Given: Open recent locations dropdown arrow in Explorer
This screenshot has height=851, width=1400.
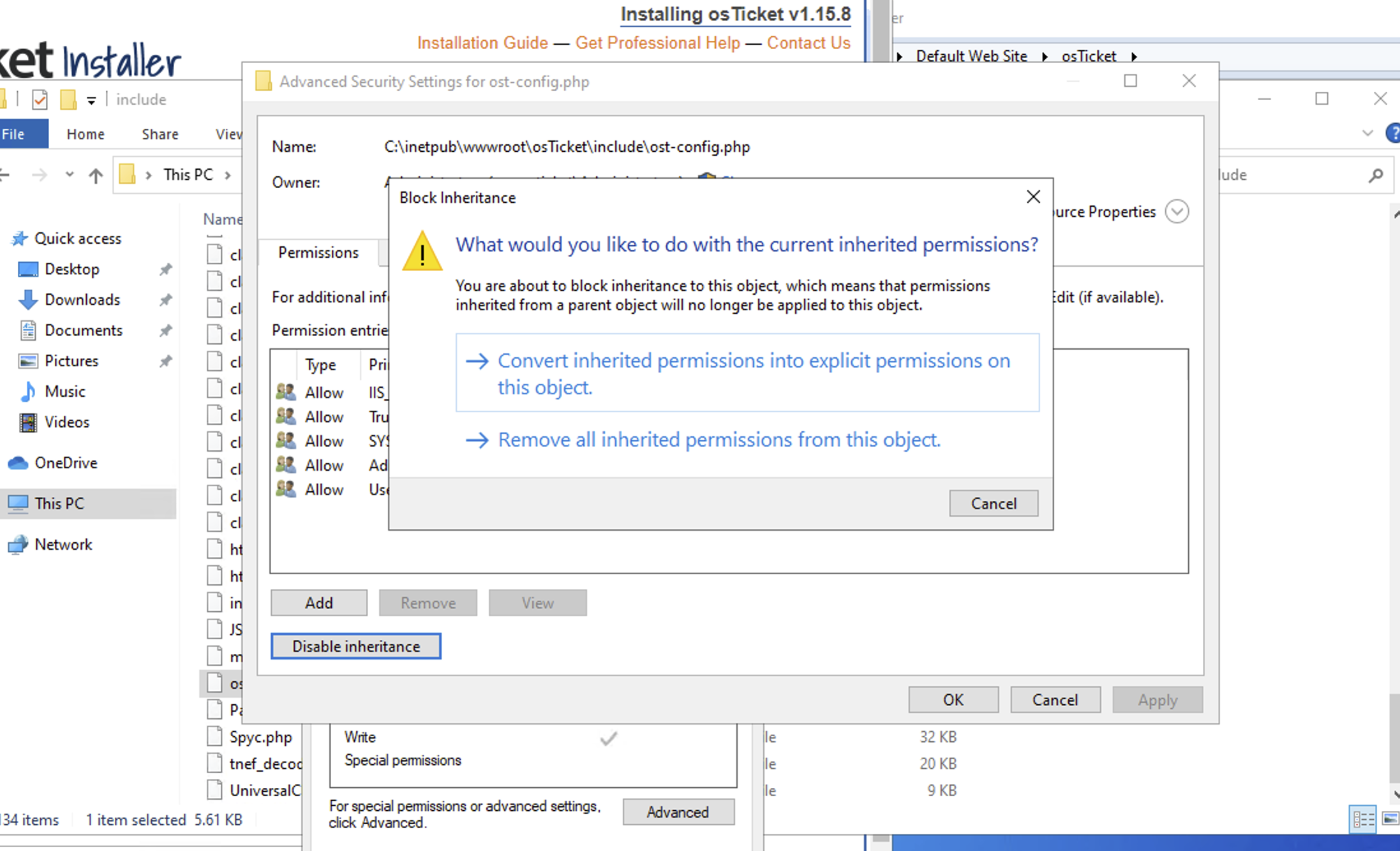Looking at the screenshot, I should (70, 175).
